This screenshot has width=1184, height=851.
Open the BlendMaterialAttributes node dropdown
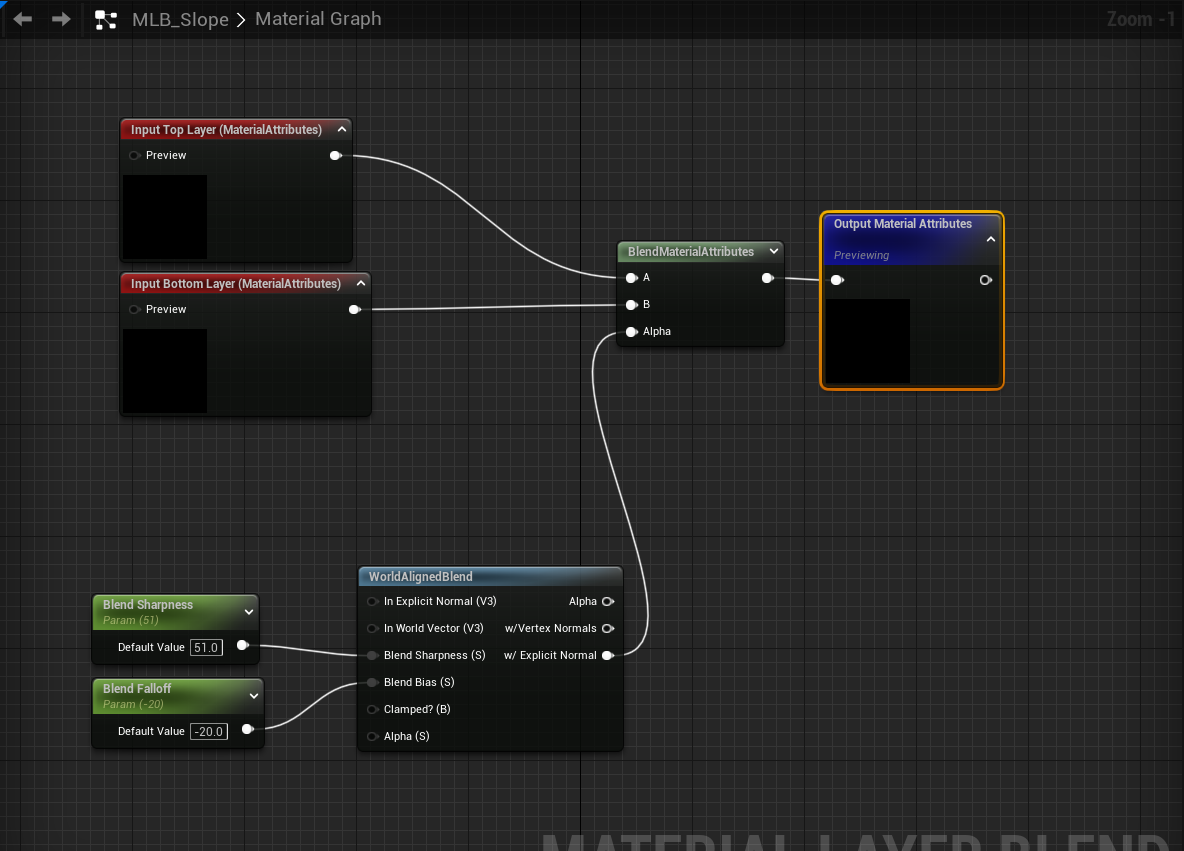(774, 251)
